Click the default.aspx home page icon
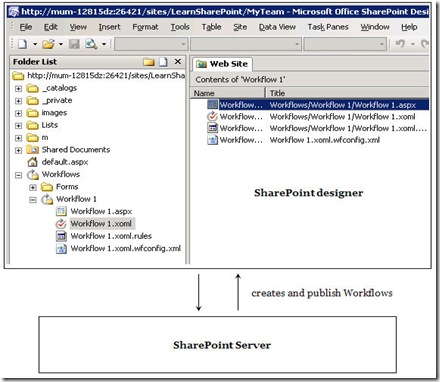The height and width of the screenshot is (382, 440). click(x=32, y=162)
